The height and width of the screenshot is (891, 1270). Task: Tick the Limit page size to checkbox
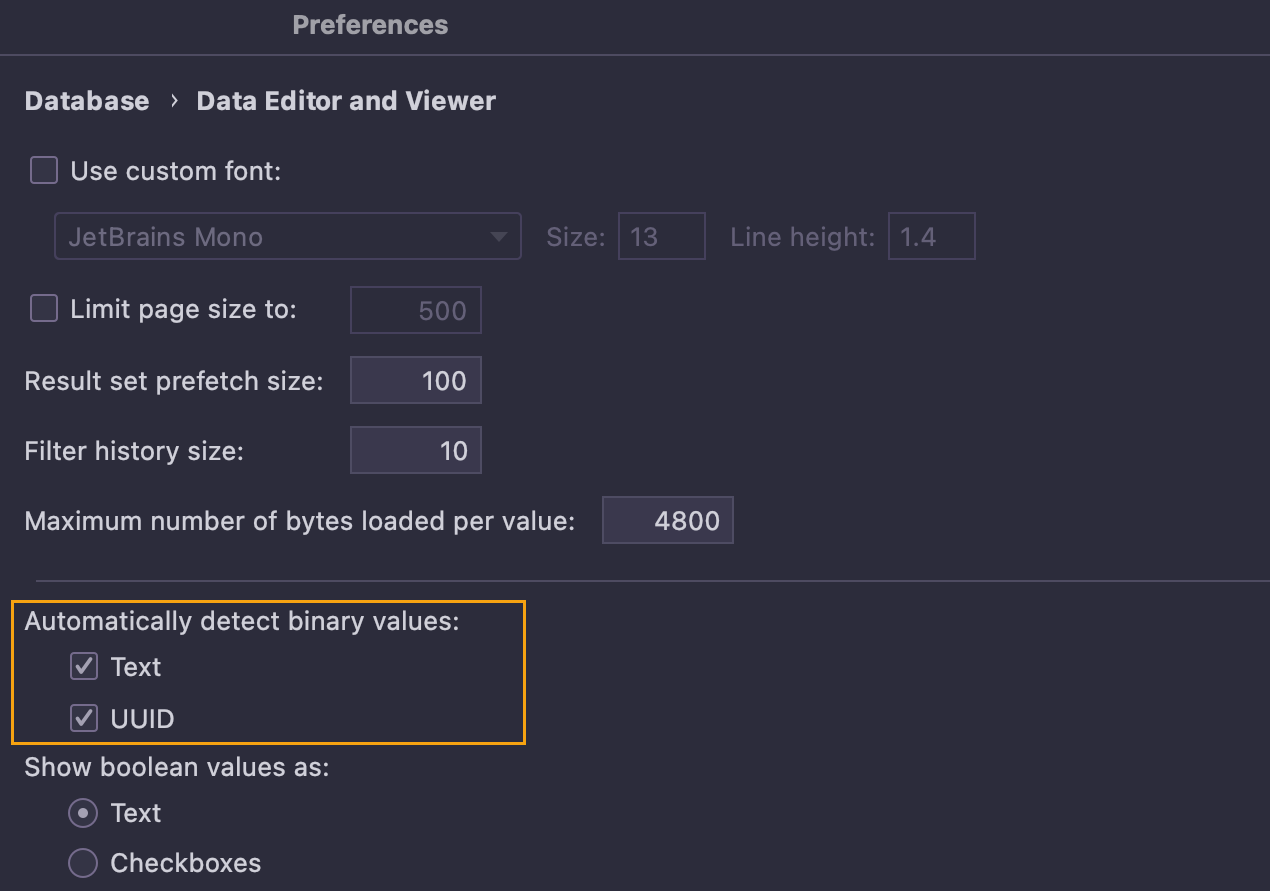tap(44, 309)
